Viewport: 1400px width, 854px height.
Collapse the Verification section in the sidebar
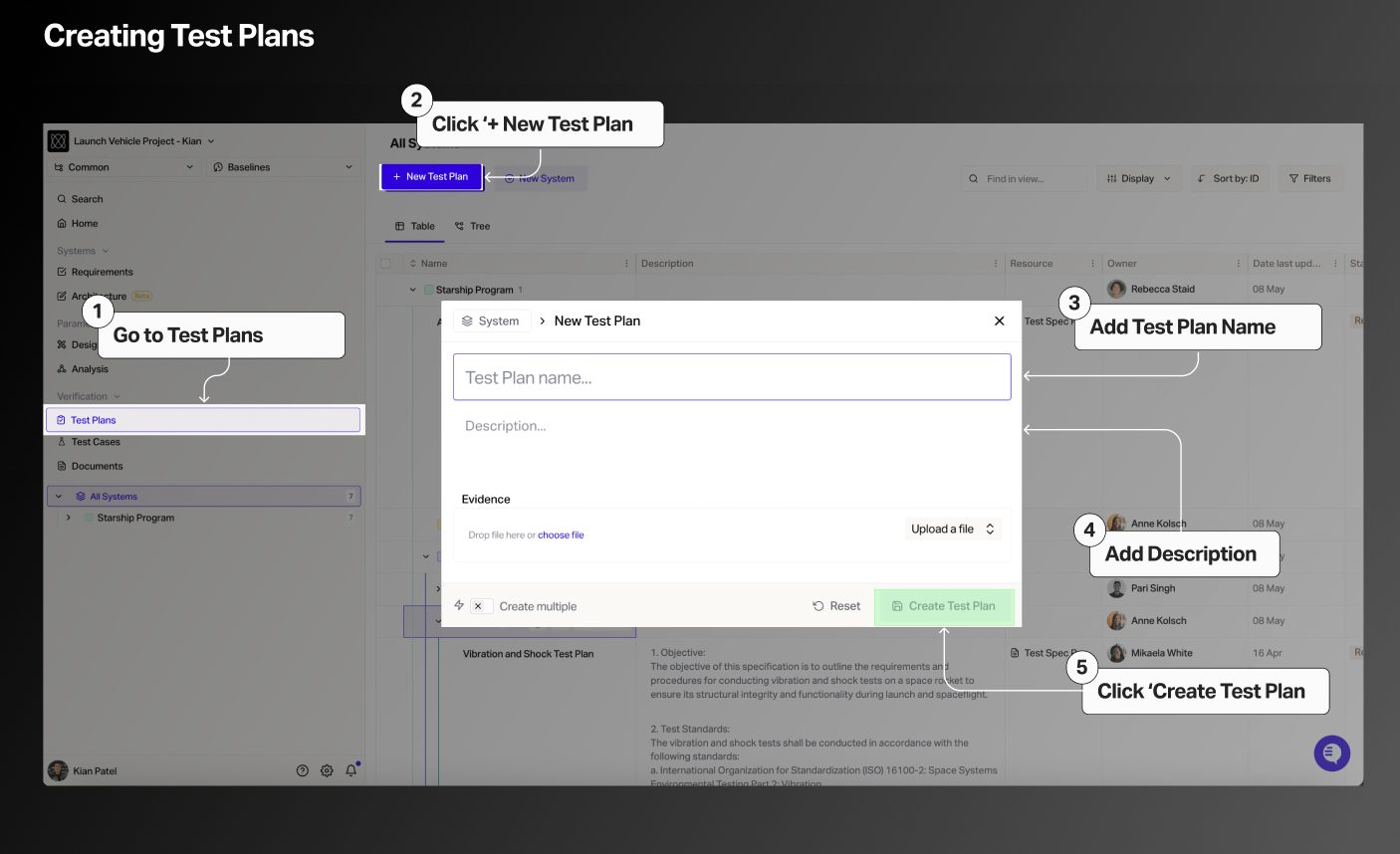(88, 396)
